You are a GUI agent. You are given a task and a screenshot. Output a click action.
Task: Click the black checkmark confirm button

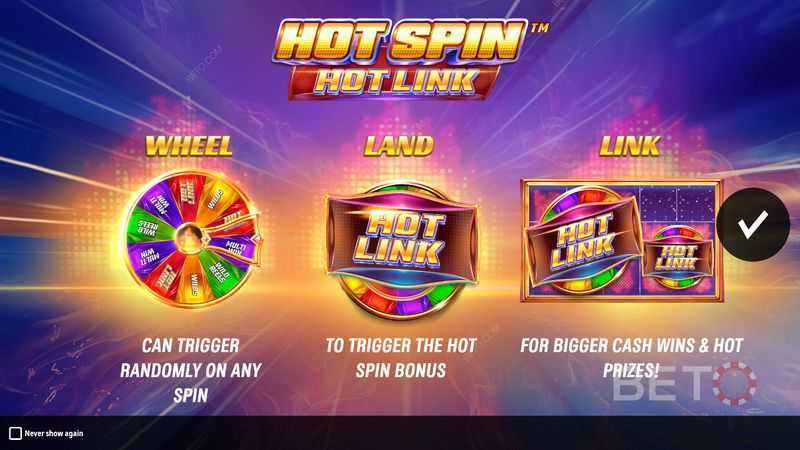tap(753, 224)
